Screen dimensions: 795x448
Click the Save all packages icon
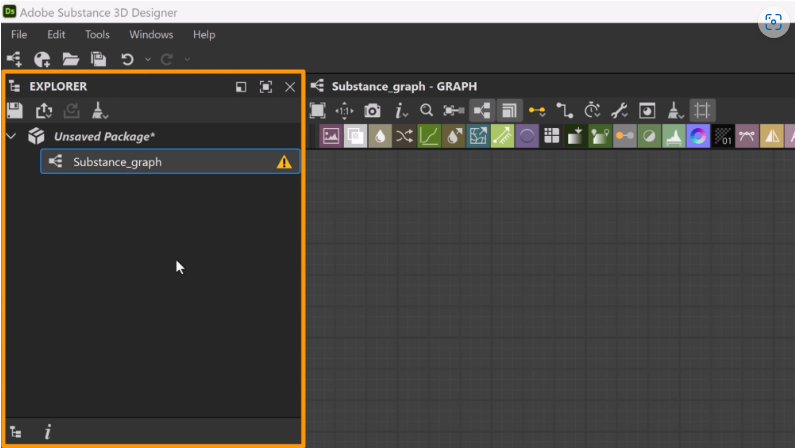(98, 59)
